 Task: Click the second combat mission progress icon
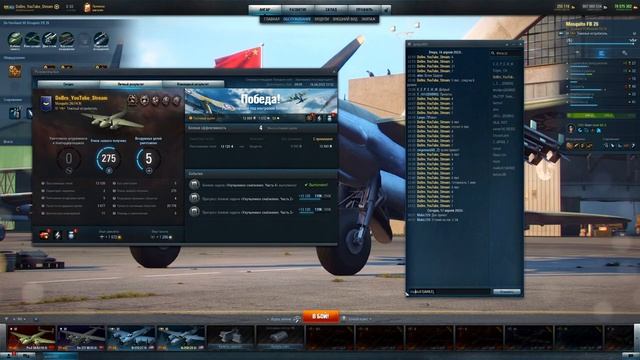[194, 198]
